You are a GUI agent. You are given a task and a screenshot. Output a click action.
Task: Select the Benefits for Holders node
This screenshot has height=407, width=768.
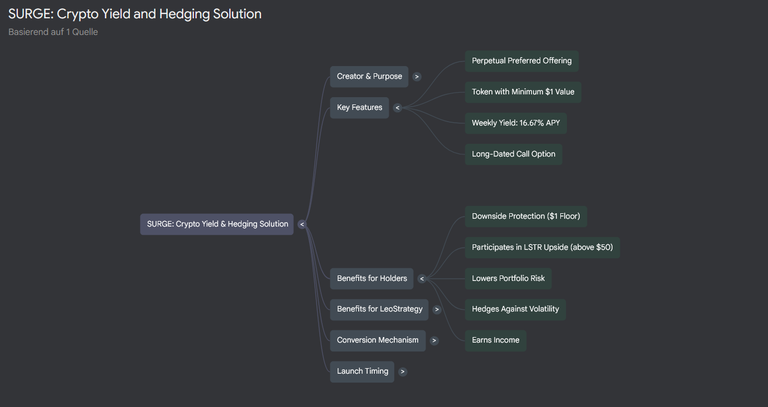372,279
